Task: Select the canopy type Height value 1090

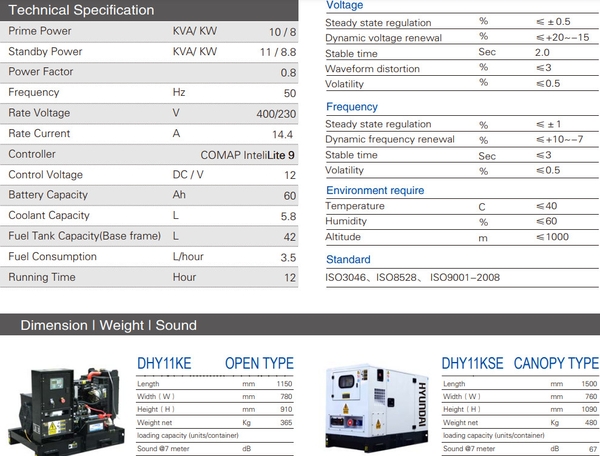Action: coord(589,410)
